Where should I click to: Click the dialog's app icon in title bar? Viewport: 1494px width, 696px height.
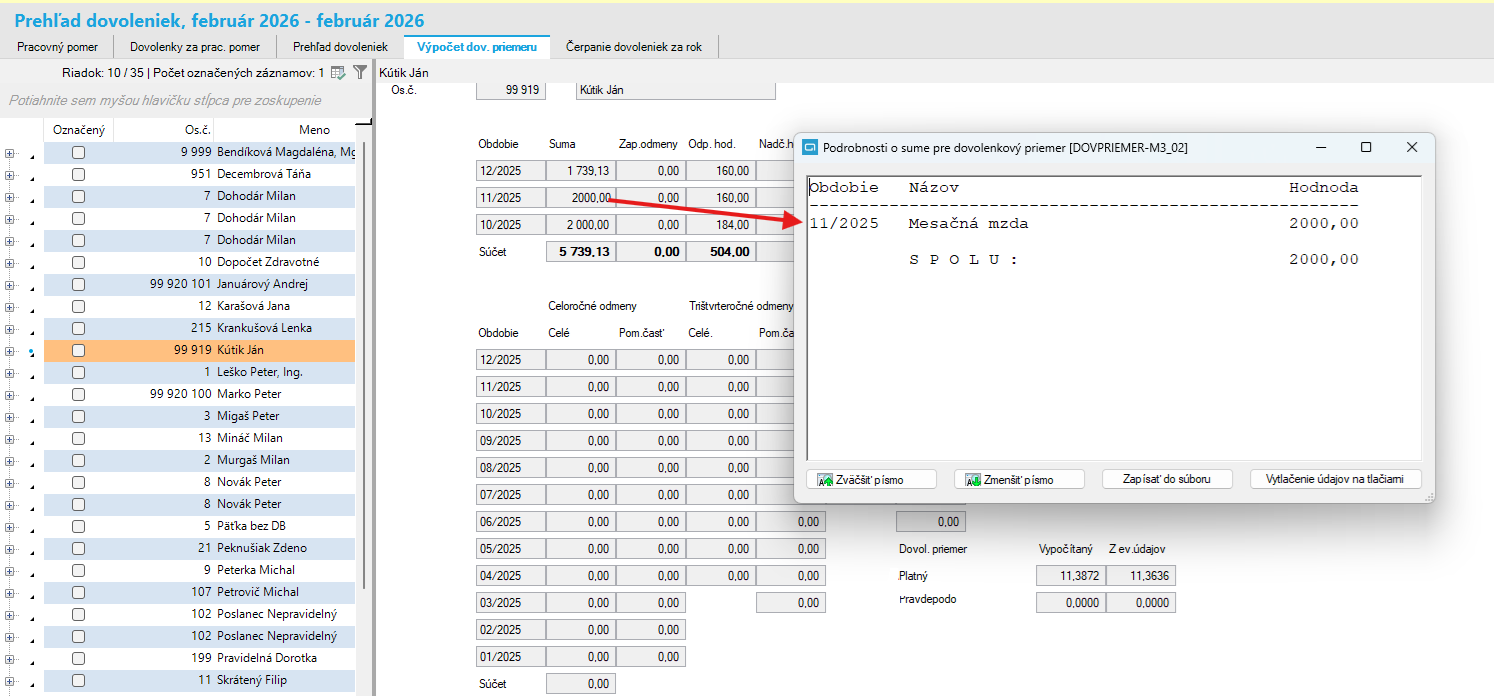pyautogui.click(x=811, y=147)
